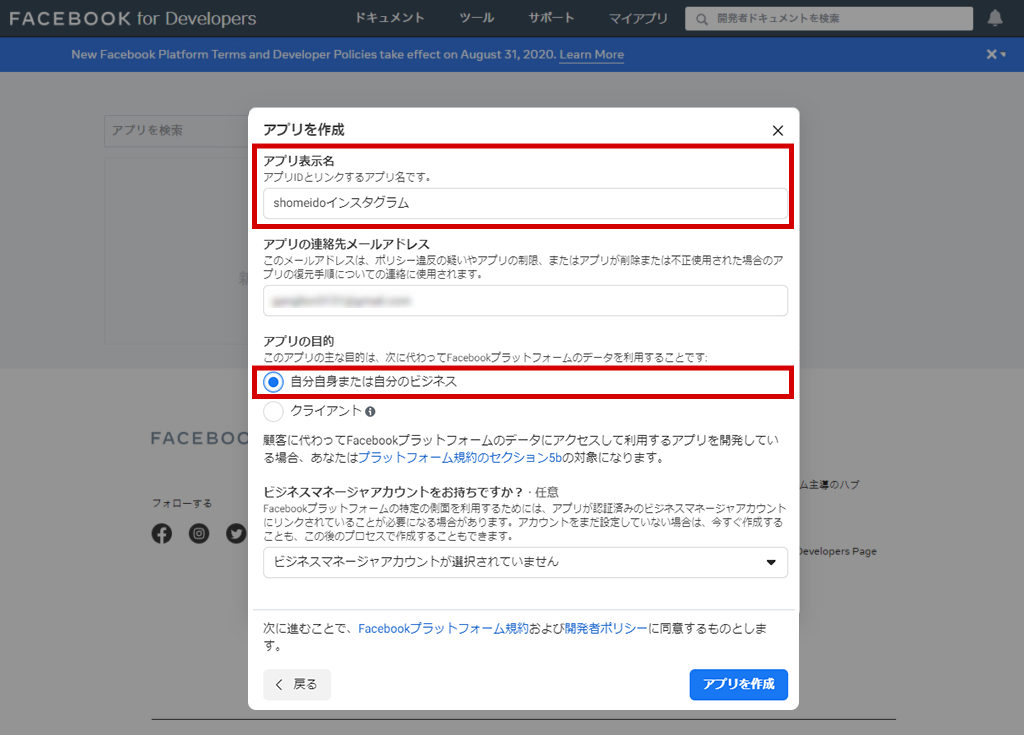This screenshot has height=735, width=1024.
Task: Select 自分自身または自分のビジネス radio button
Action: [273, 382]
